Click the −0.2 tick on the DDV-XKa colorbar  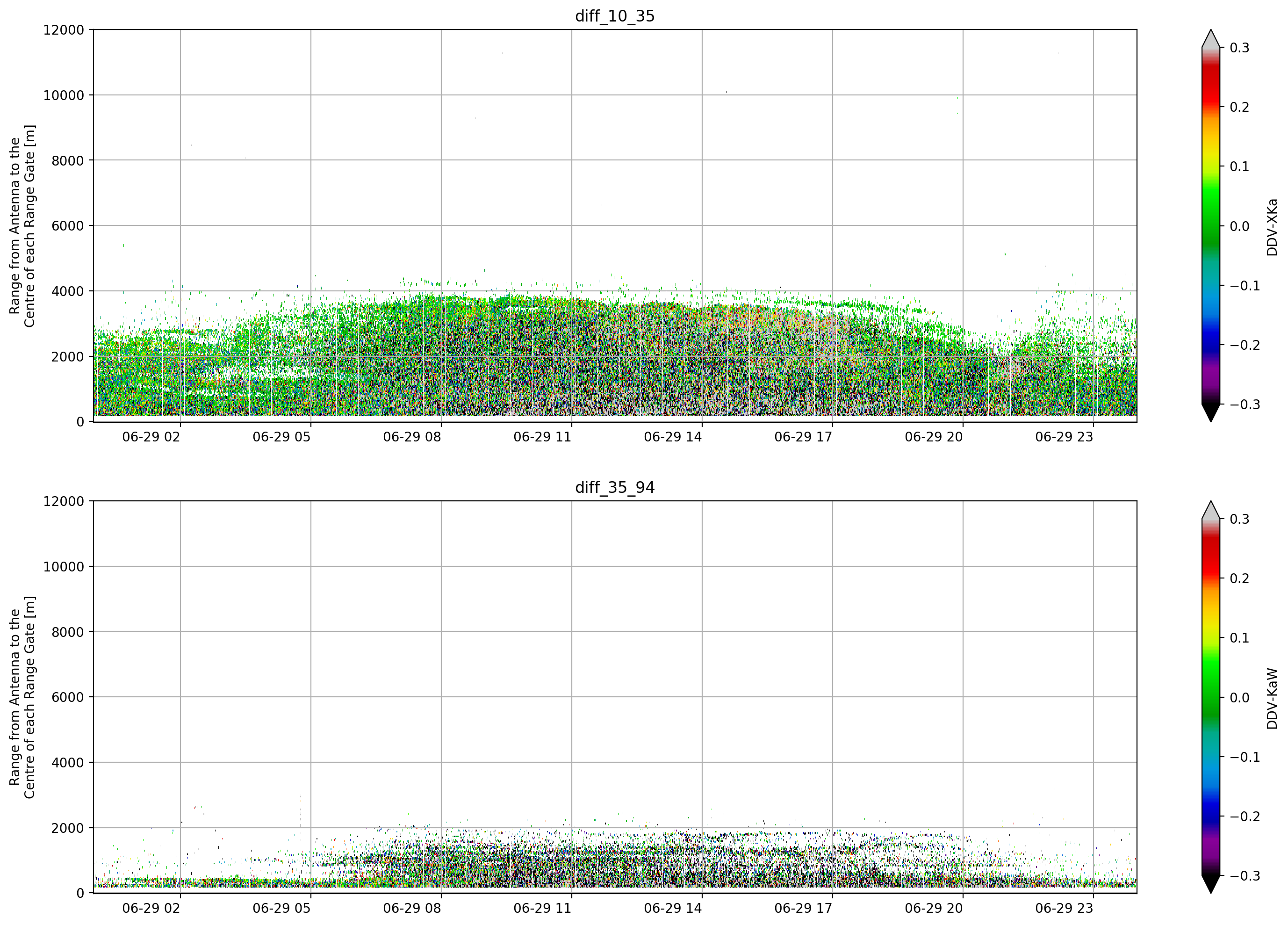1245,345
